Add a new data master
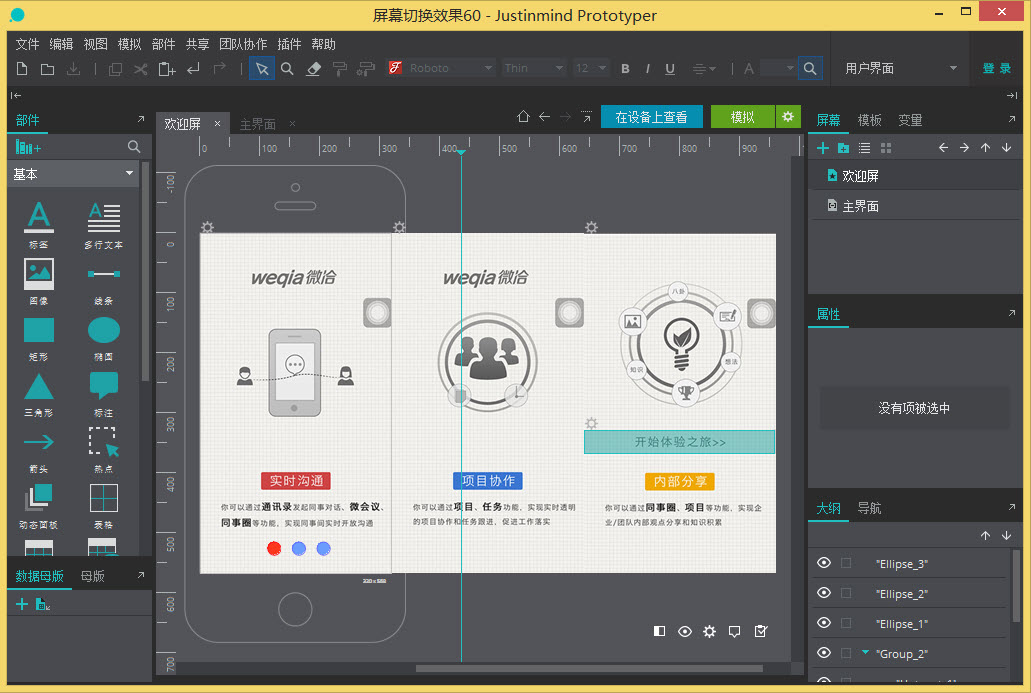 (22, 604)
